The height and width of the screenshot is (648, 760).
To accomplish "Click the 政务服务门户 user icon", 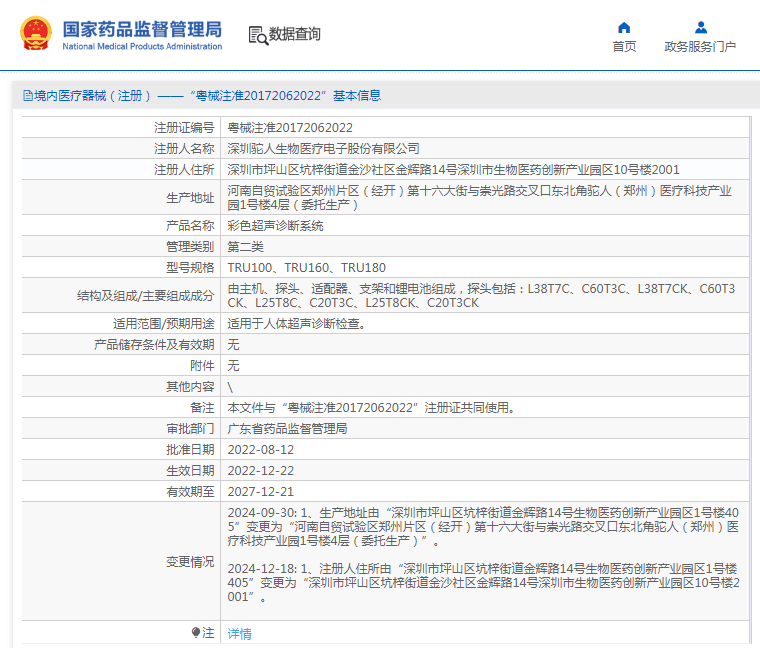I will [700, 28].
